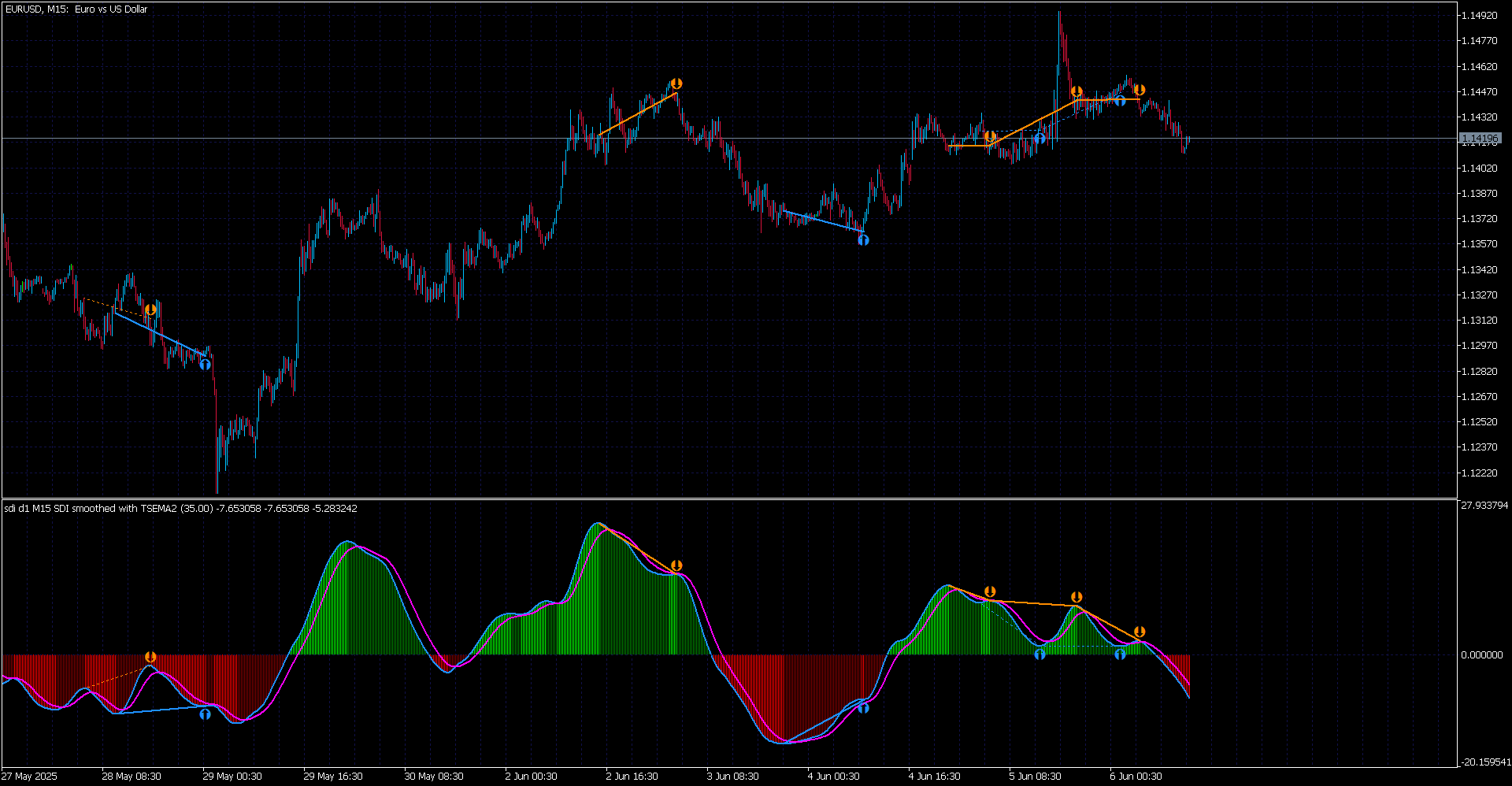This screenshot has height=786, width=1512.
Task: Click blue up arrow under 4 Jun price low
Action: pos(863,239)
